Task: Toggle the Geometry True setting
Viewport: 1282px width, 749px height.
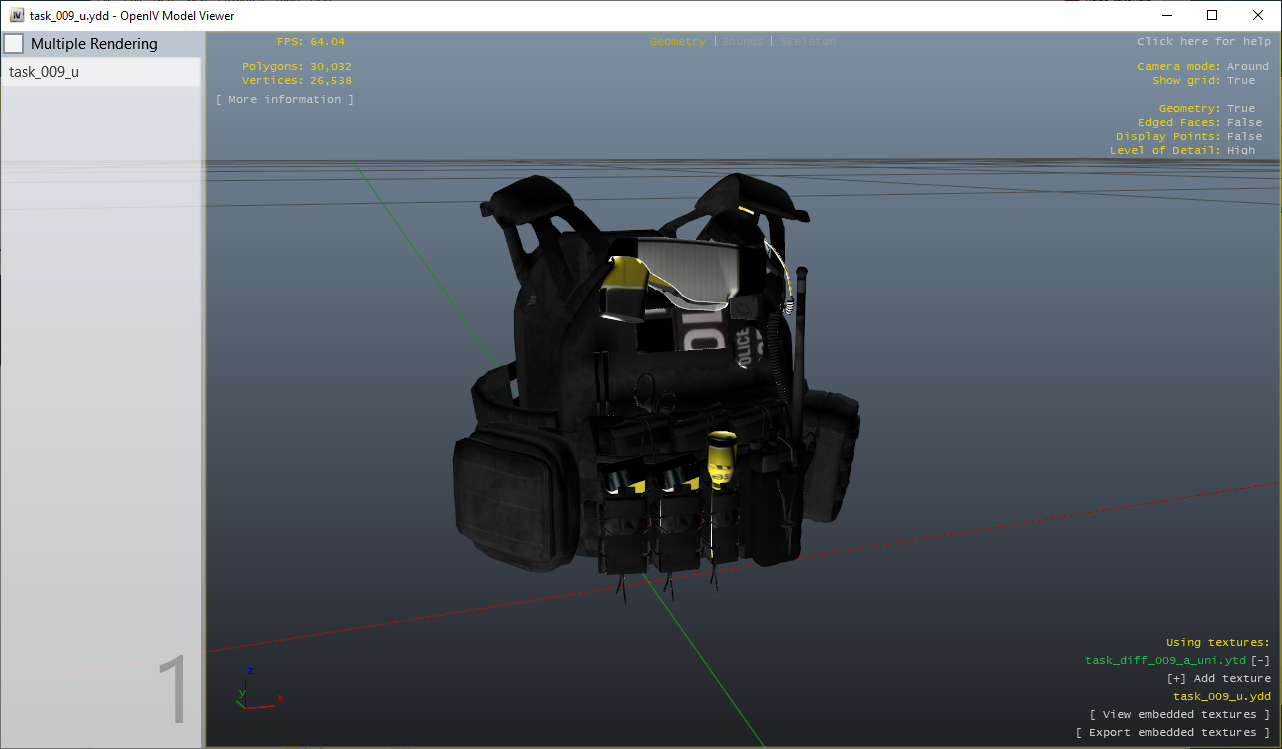Action: 1240,108
